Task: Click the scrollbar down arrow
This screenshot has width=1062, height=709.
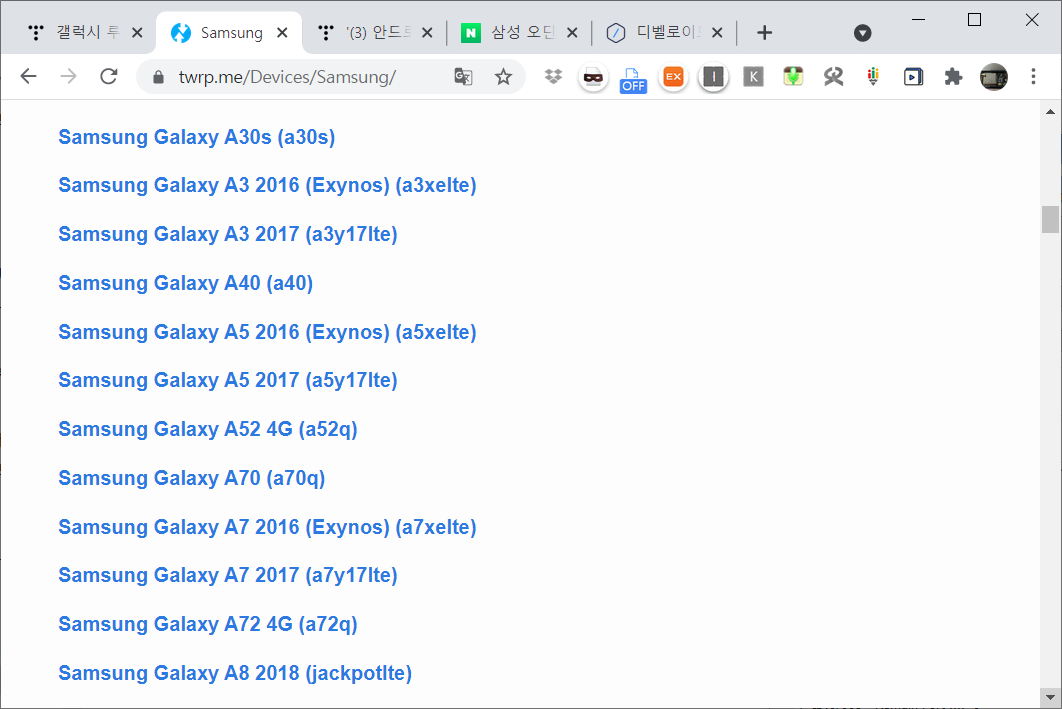Action: coord(1050,696)
